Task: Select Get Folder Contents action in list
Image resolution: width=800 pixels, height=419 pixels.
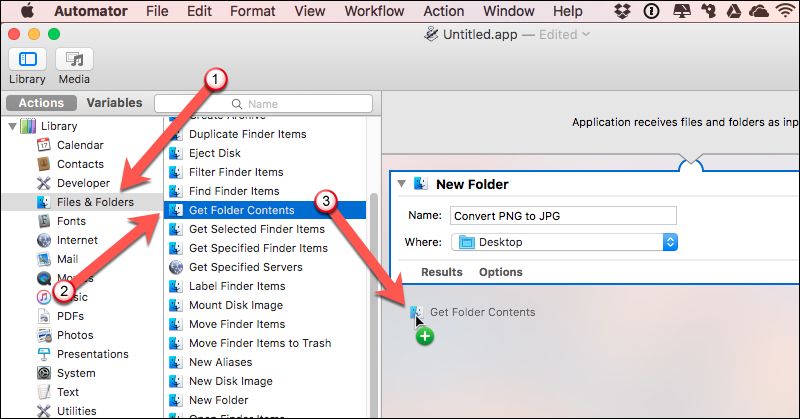Action: pos(241,210)
